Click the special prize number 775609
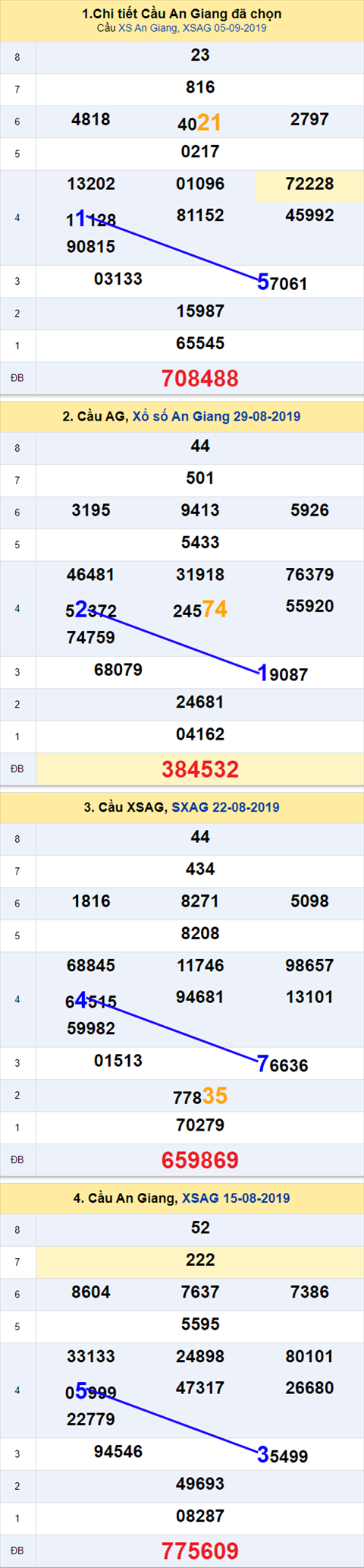The image size is (364, 1568). coord(200,1551)
